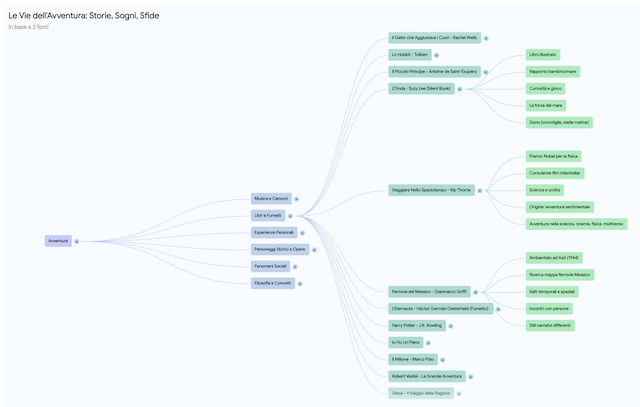The image size is (640, 407).
Task: Expand Io Ho Un Piano arrow icon
Action: pyautogui.click(x=430, y=343)
